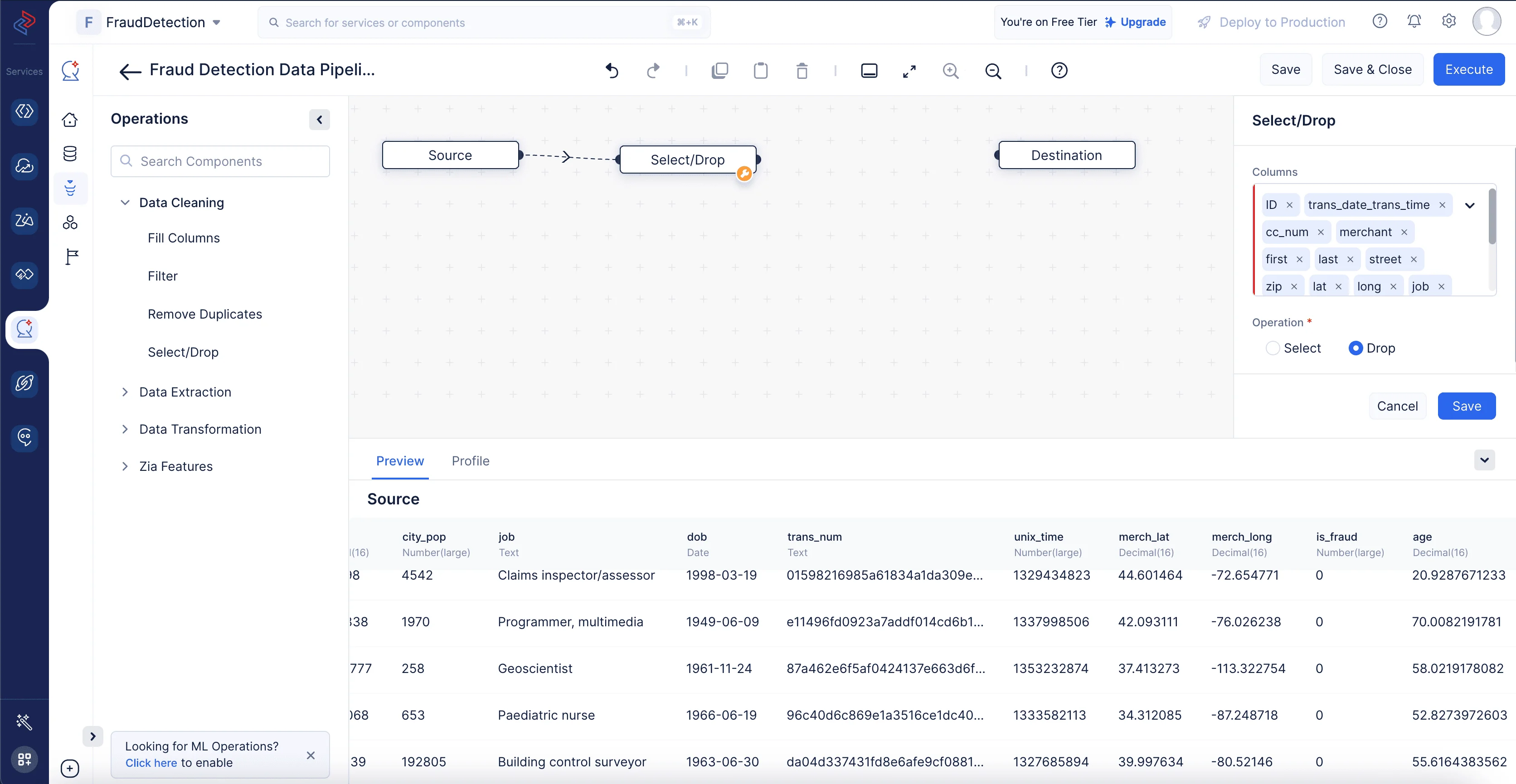
Task: Click the pipeline Save button in toolbar
Action: tap(1286, 69)
